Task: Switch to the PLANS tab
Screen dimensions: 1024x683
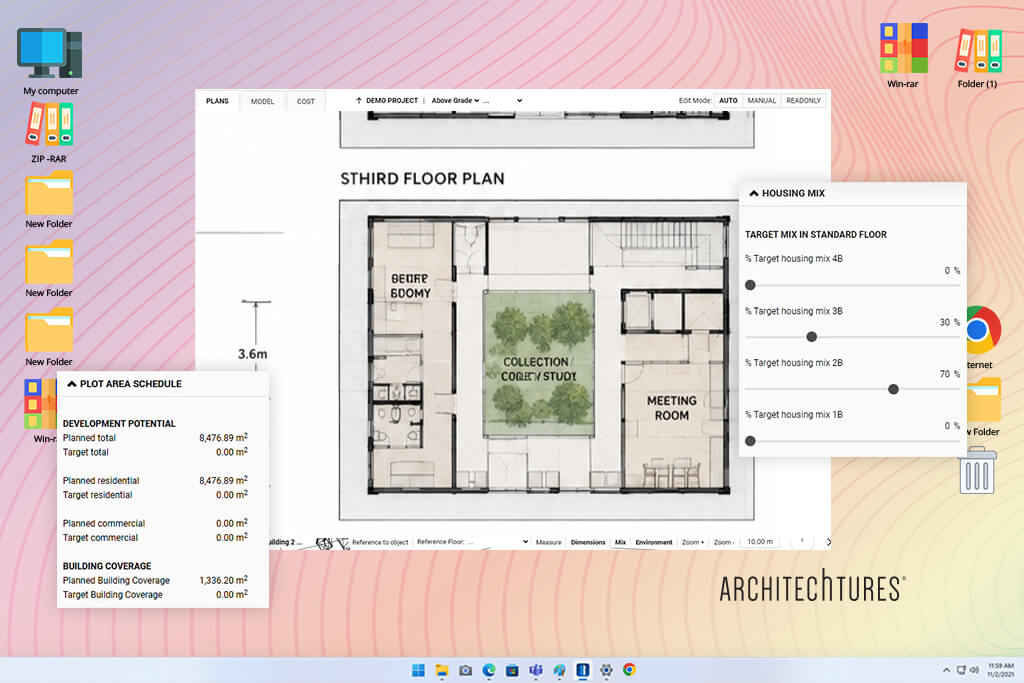Action: (x=217, y=101)
